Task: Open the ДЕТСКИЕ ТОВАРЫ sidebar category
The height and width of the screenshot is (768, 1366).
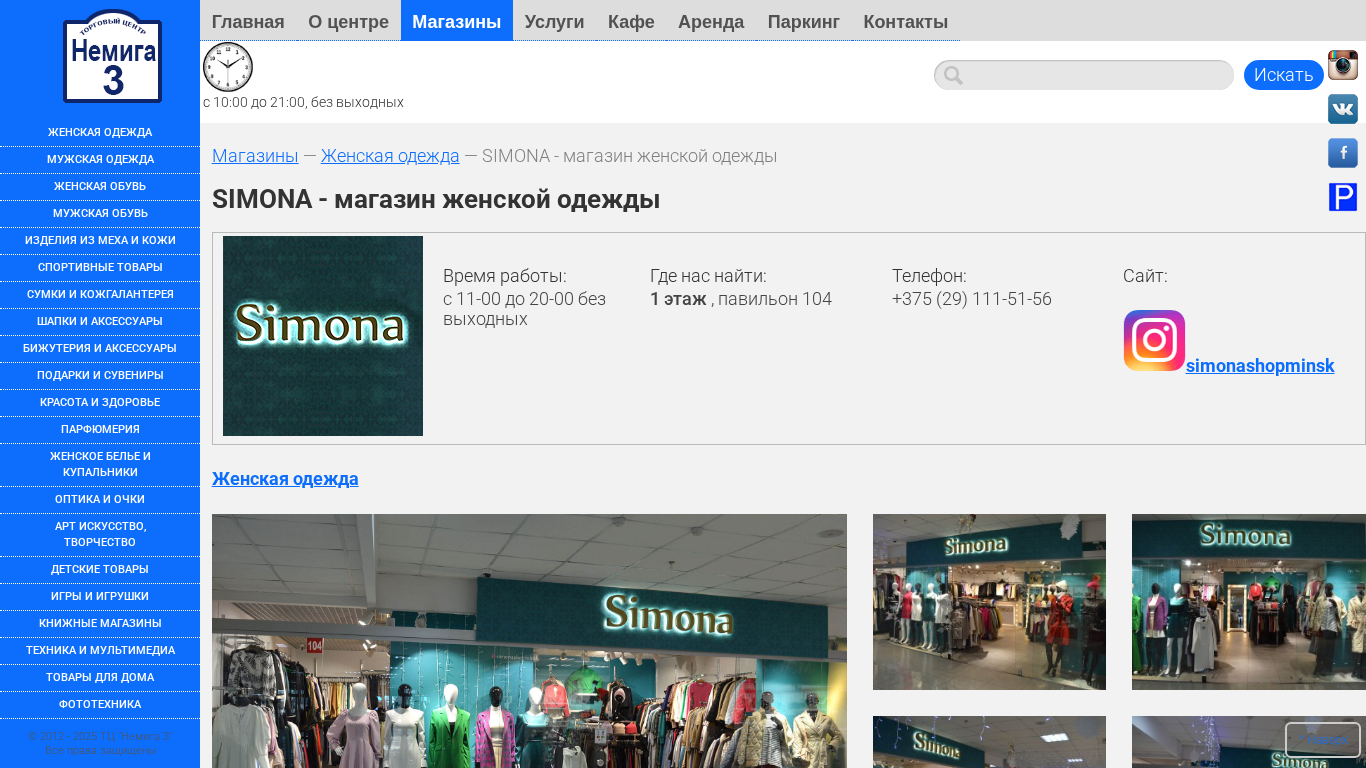Action: (100, 570)
